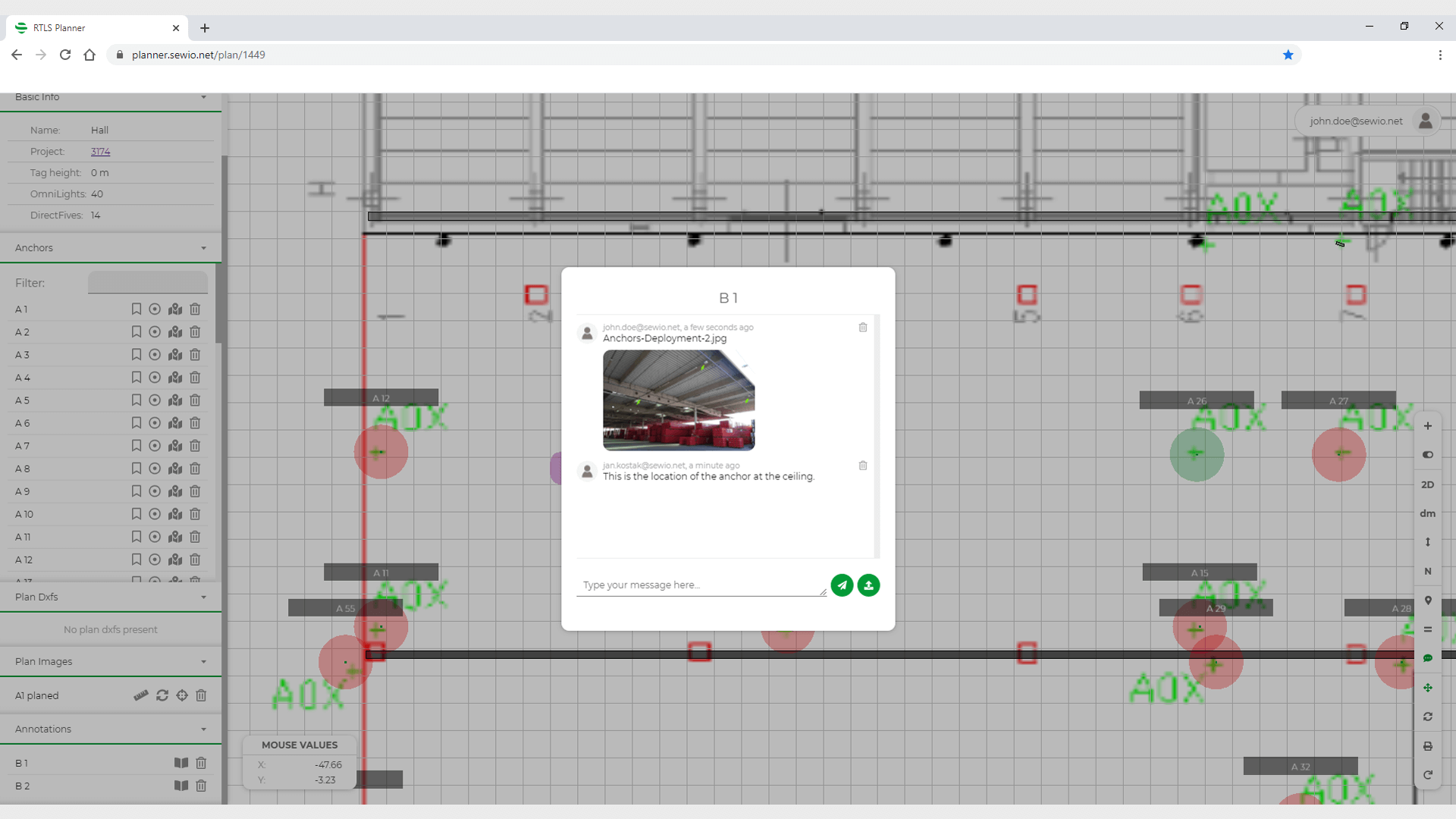Delete anchor A 3 with the trash icon

[195, 355]
